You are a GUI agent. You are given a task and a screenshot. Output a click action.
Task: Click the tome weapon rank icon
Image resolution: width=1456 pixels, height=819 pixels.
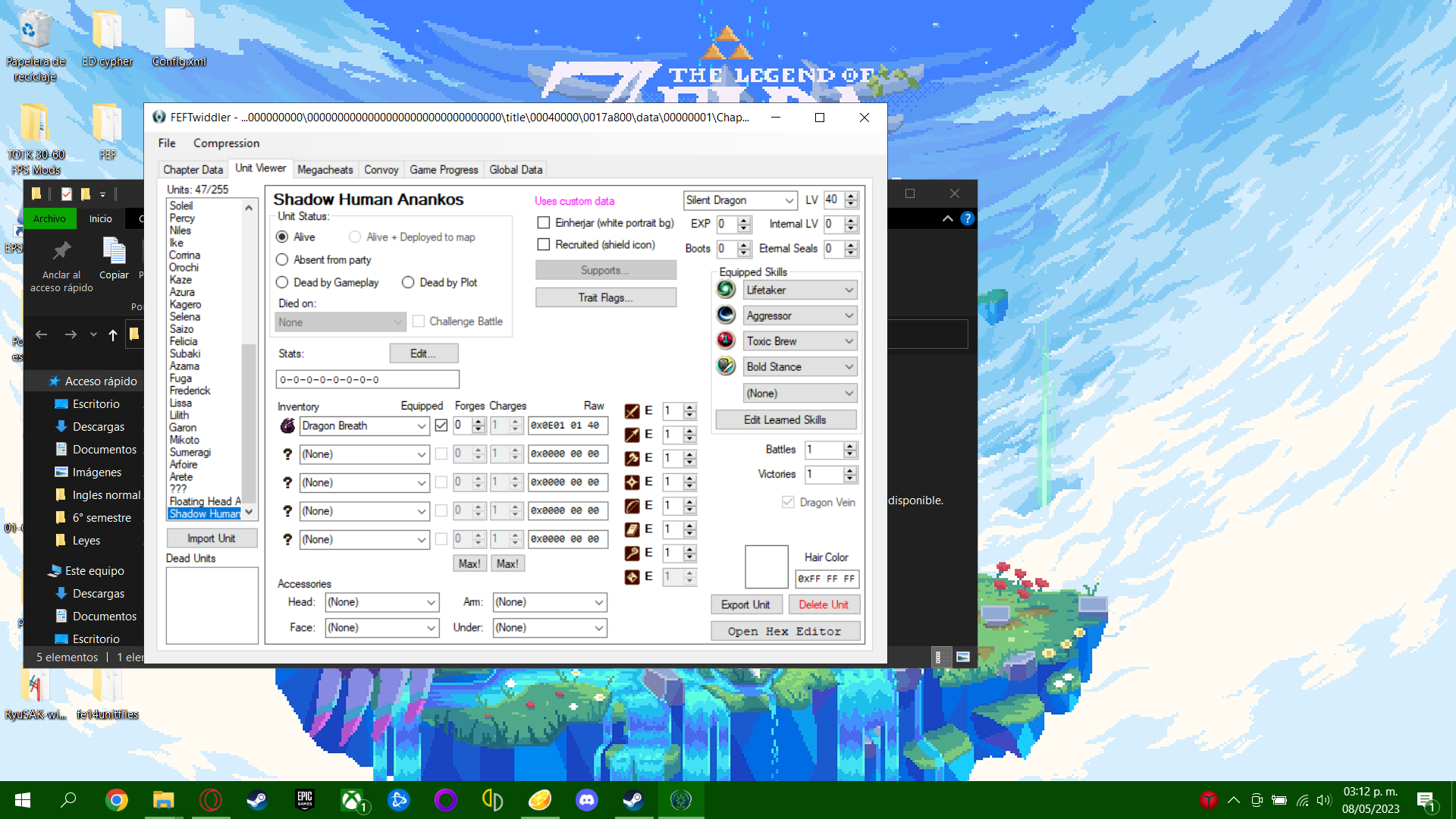(632, 529)
